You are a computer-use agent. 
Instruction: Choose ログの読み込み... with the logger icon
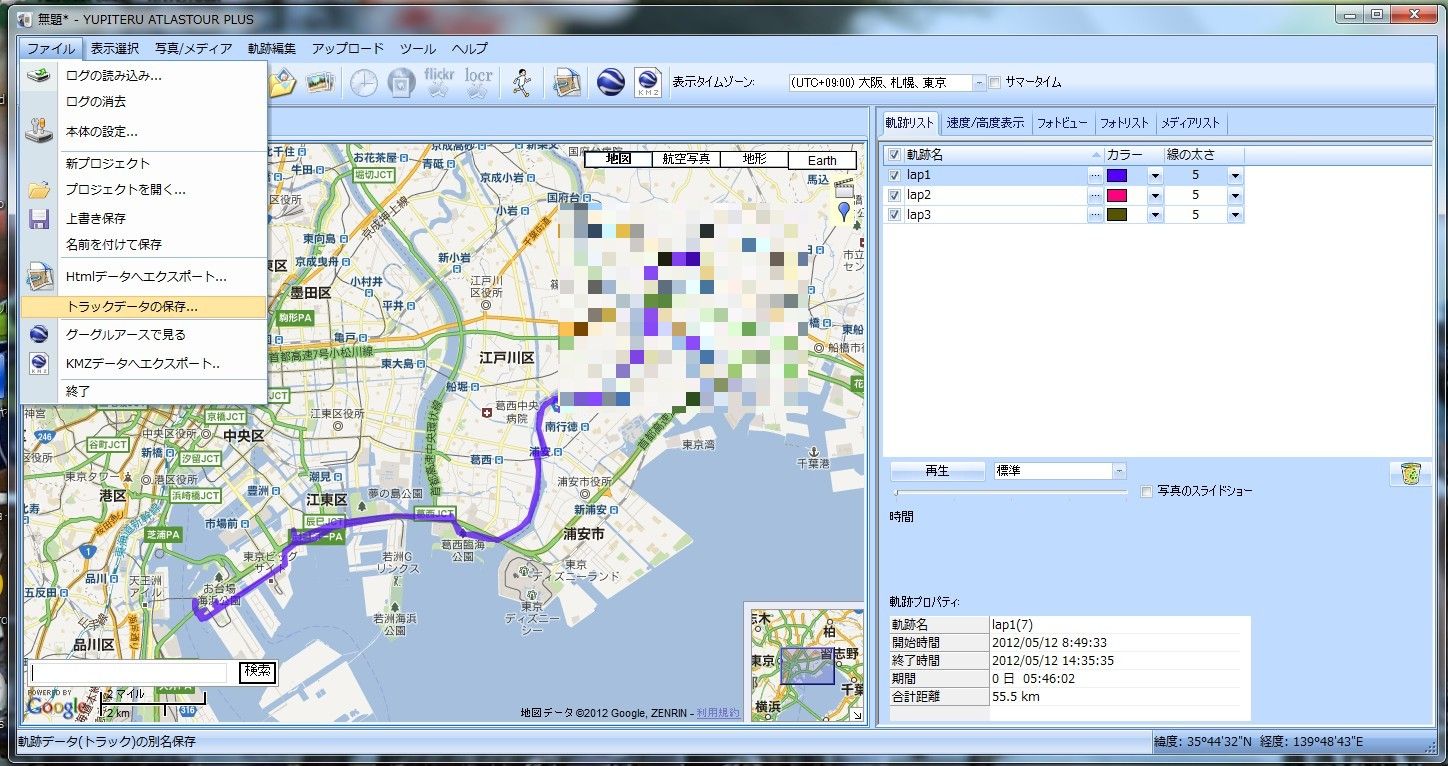tap(143, 75)
